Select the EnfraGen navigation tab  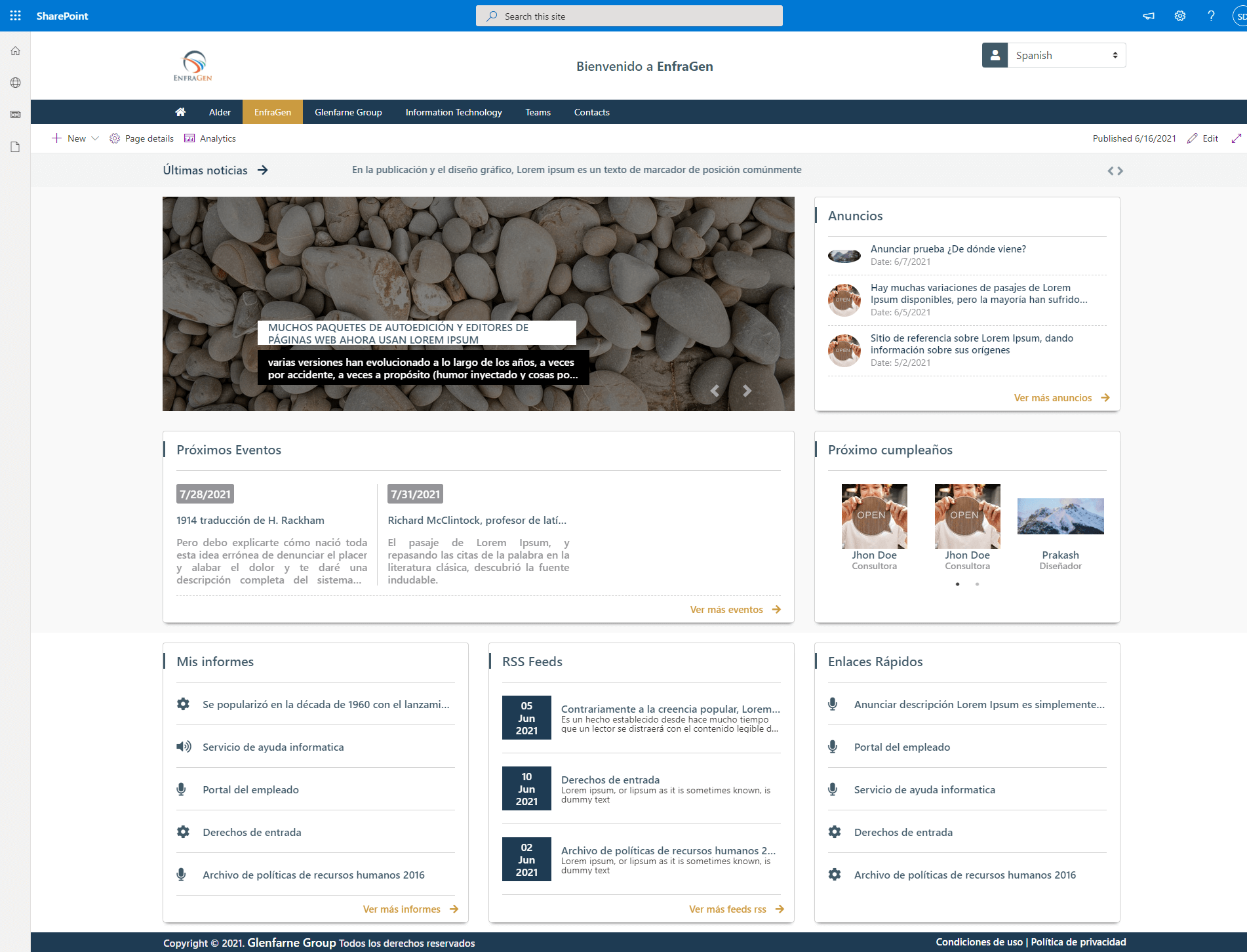click(273, 112)
